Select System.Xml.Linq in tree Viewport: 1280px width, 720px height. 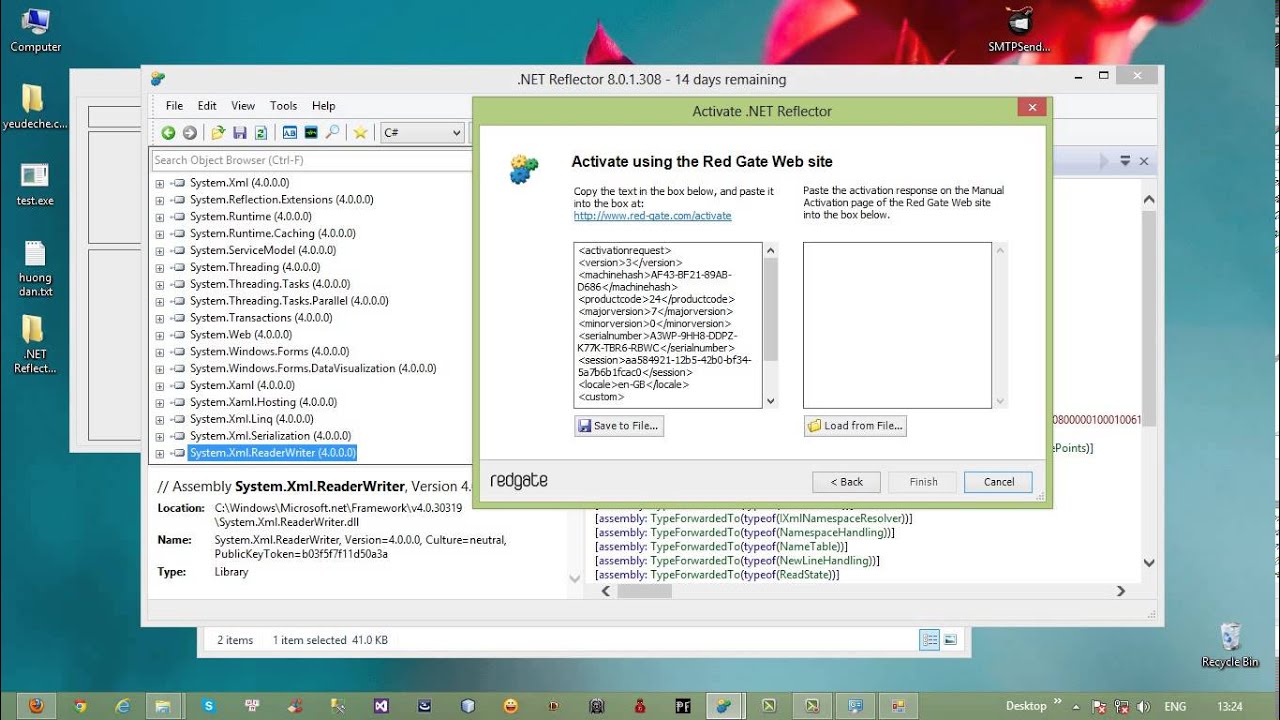pos(251,419)
